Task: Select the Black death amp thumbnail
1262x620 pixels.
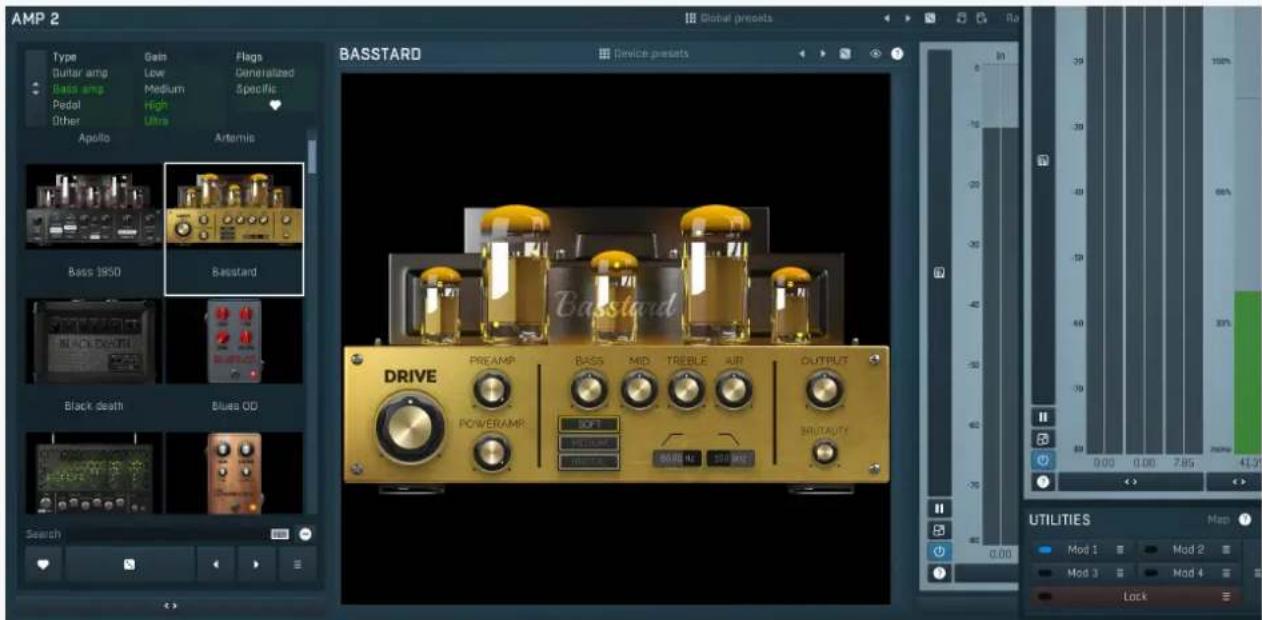Action: coord(94,342)
